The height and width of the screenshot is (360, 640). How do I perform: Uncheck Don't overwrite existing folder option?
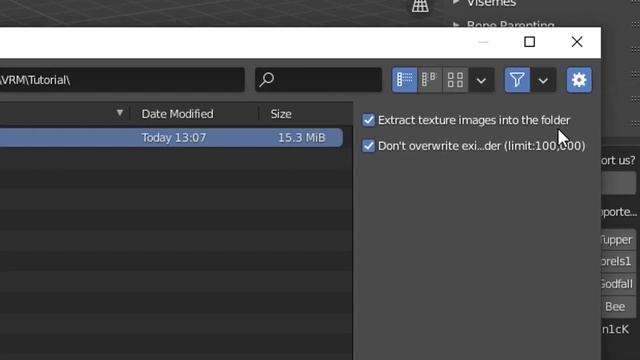coord(369,146)
